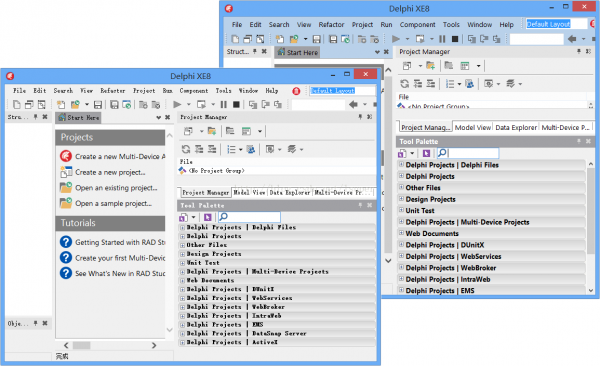Open Default Layout combo box in back window

557,24
